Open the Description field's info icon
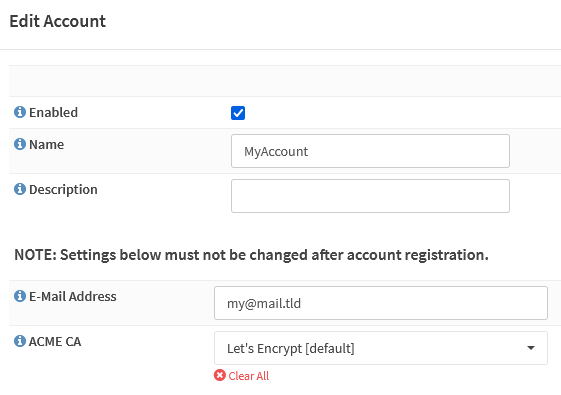The height and width of the screenshot is (395, 561). (x=20, y=189)
